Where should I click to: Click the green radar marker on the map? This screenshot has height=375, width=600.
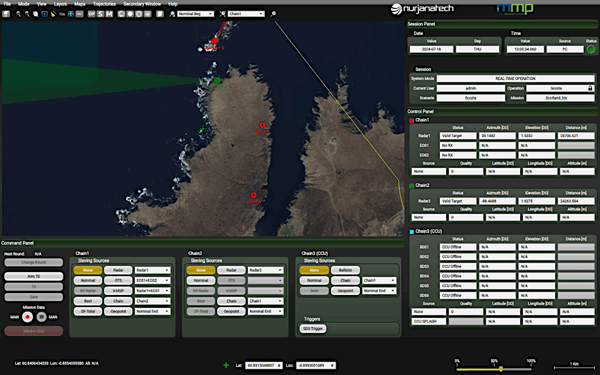coord(217,80)
